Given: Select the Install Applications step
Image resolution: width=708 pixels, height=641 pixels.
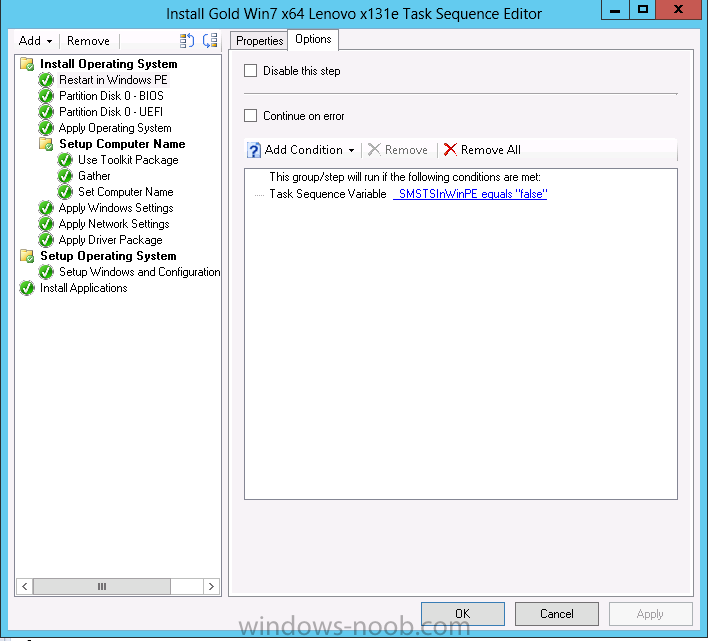Looking at the screenshot, I should 84,288.
